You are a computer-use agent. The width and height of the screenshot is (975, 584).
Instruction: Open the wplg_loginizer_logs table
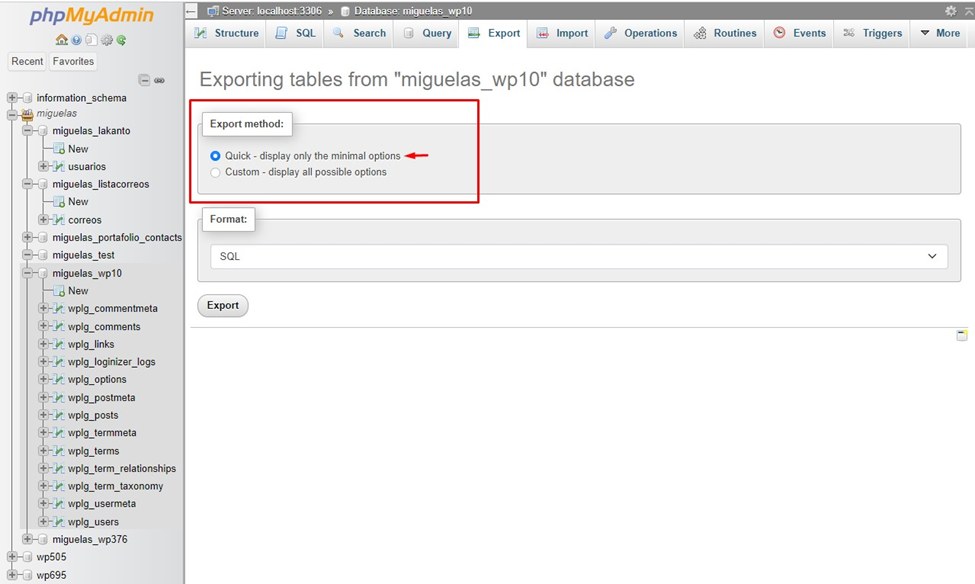pyautogui.click(x=111, y=362)
